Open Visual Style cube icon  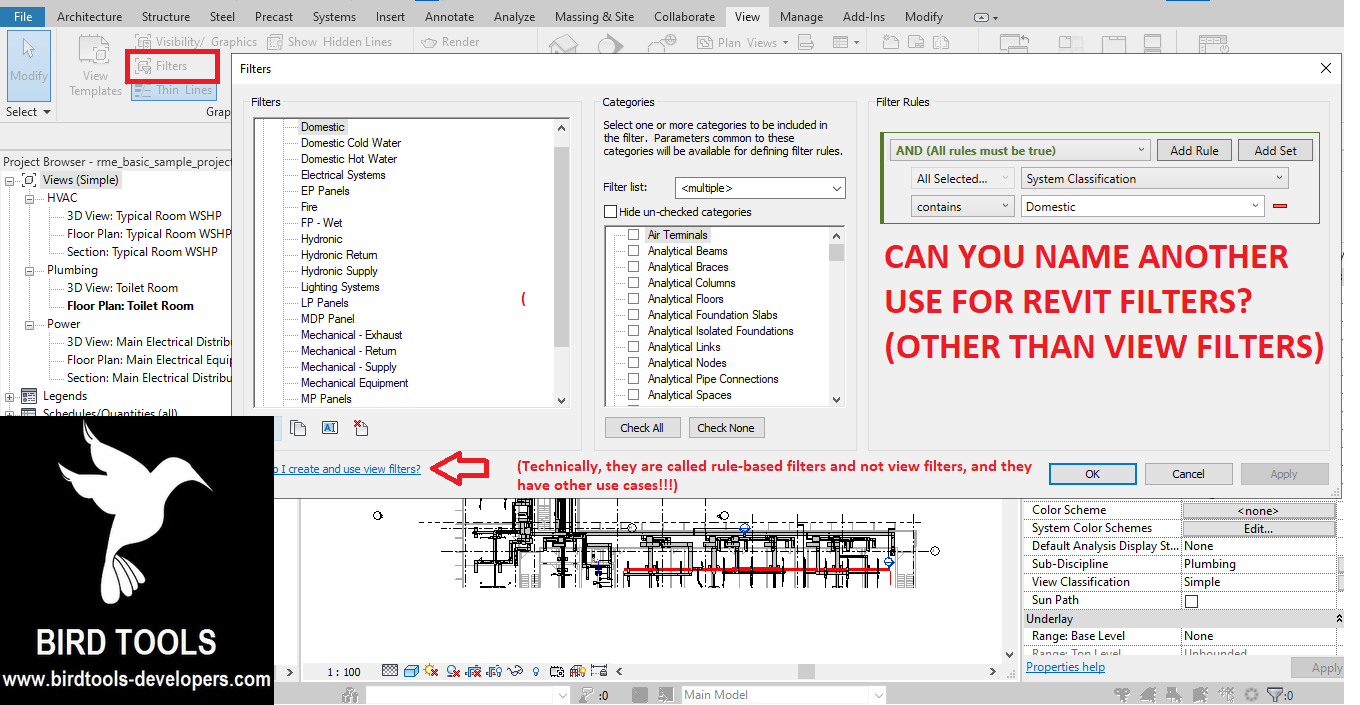point(410,670)
